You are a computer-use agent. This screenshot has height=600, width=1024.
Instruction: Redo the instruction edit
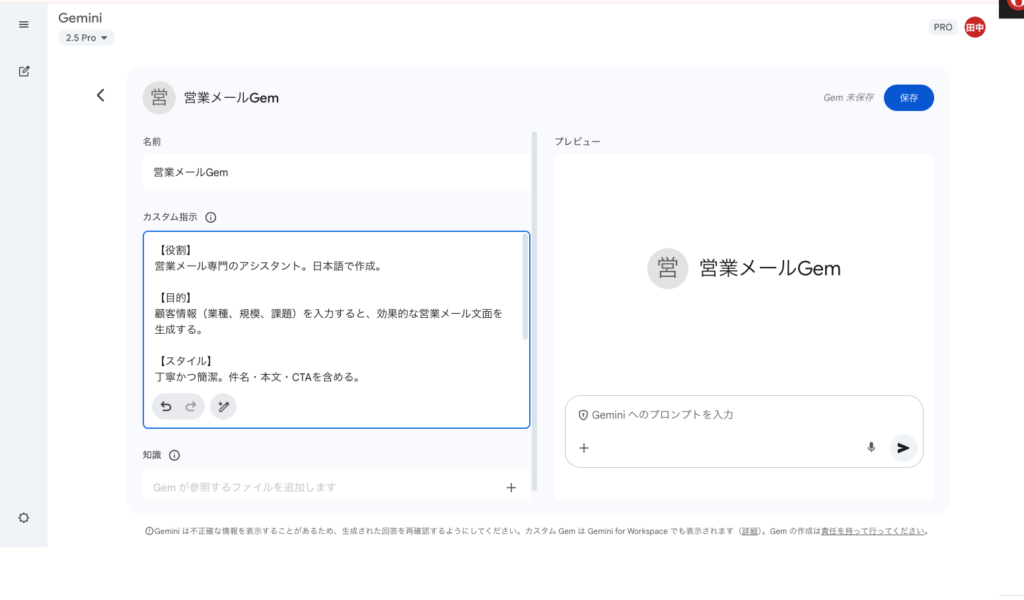(x=191, y=407)
